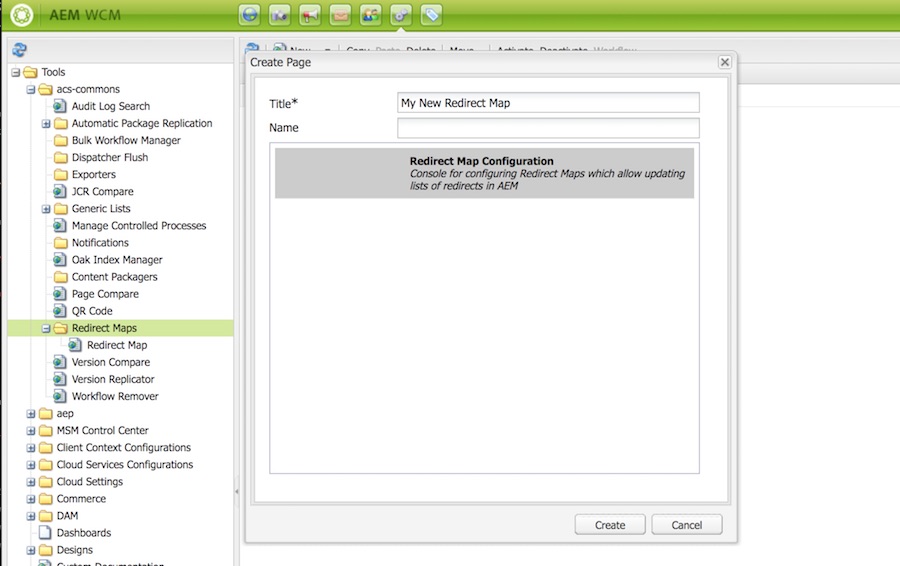
Task: Click Page Compare page icon
Action: [x=60, y=293]
